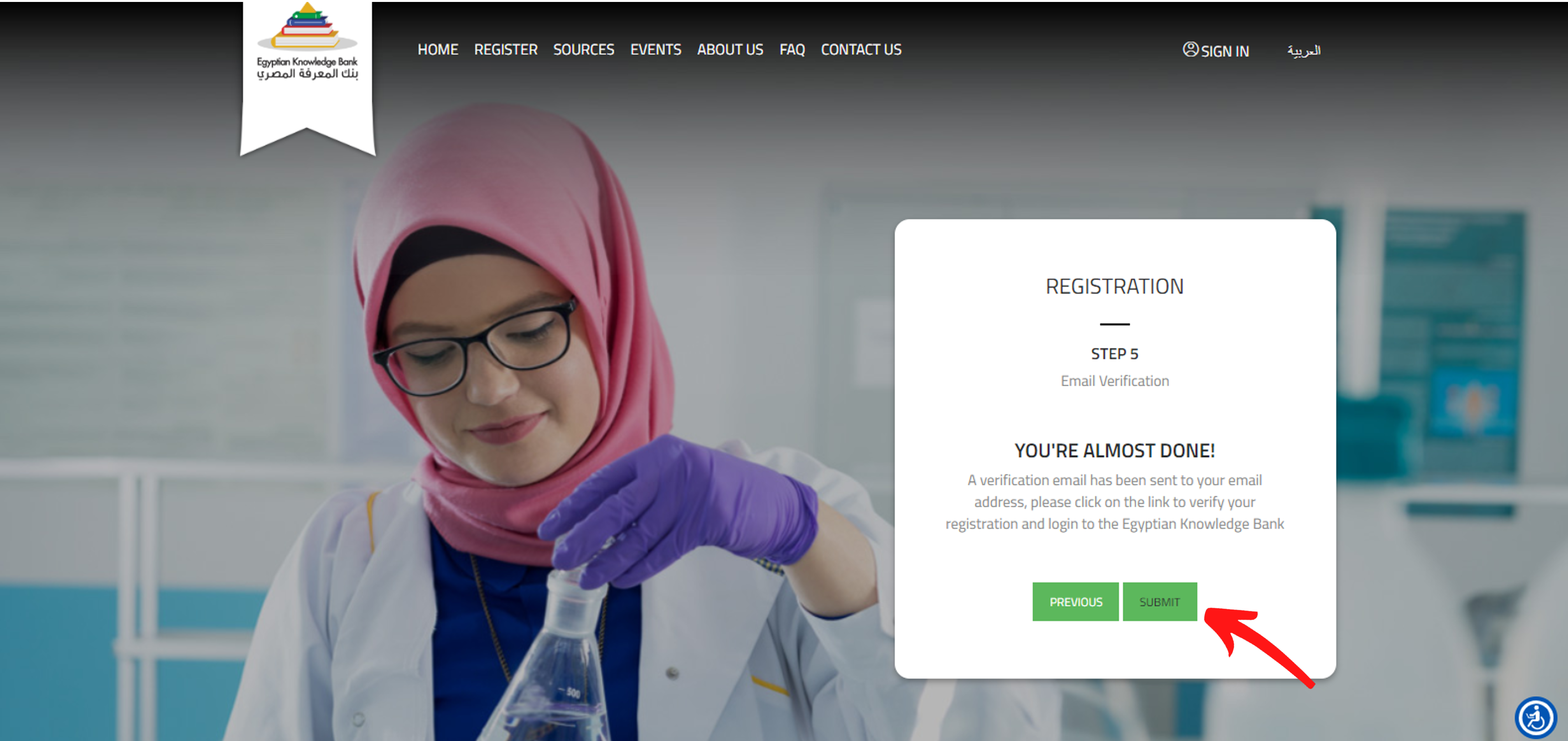Click the verification email message text

tap(1114, 502)
